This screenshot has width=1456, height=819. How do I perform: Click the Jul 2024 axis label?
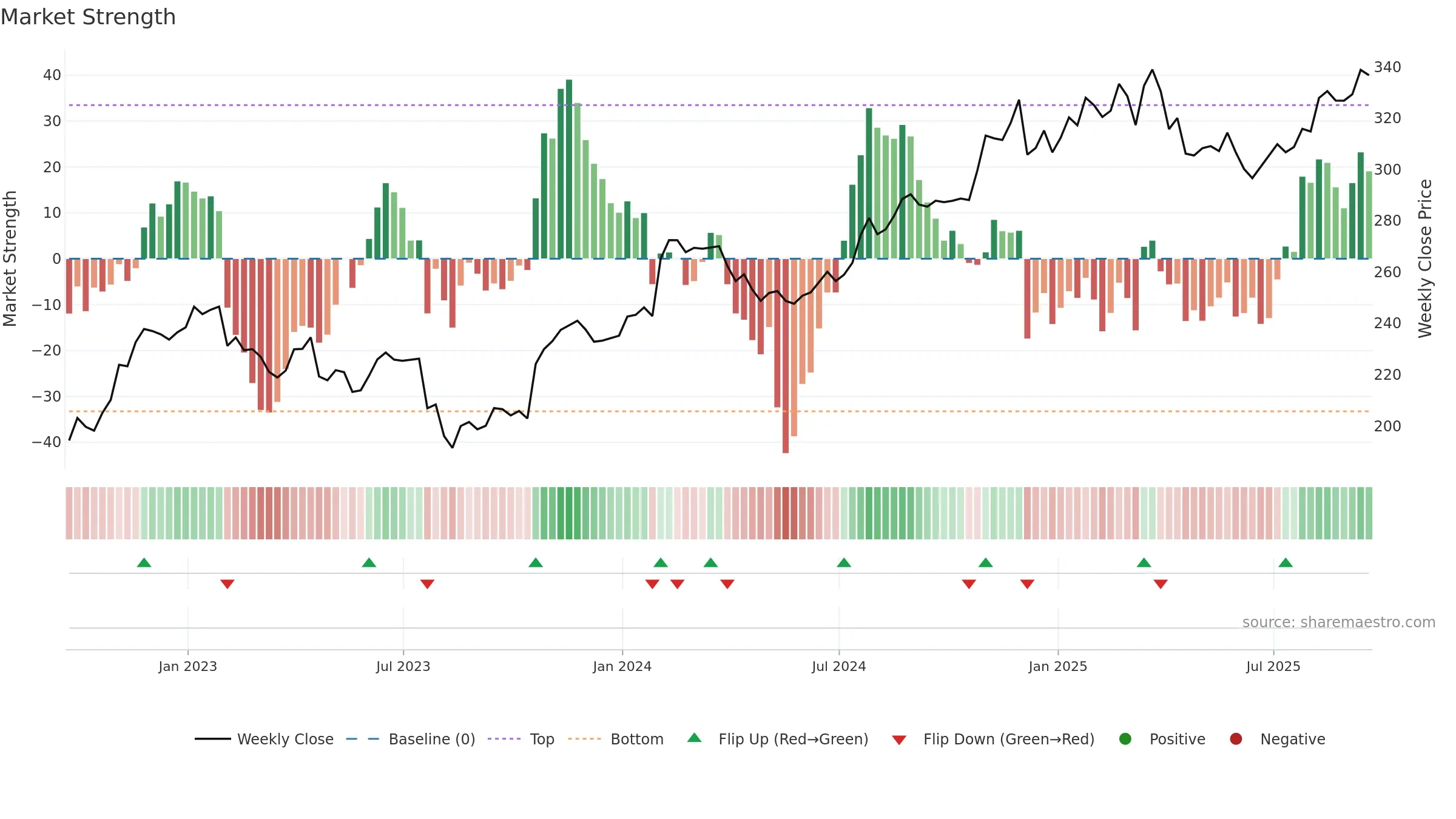coord(839,666)
